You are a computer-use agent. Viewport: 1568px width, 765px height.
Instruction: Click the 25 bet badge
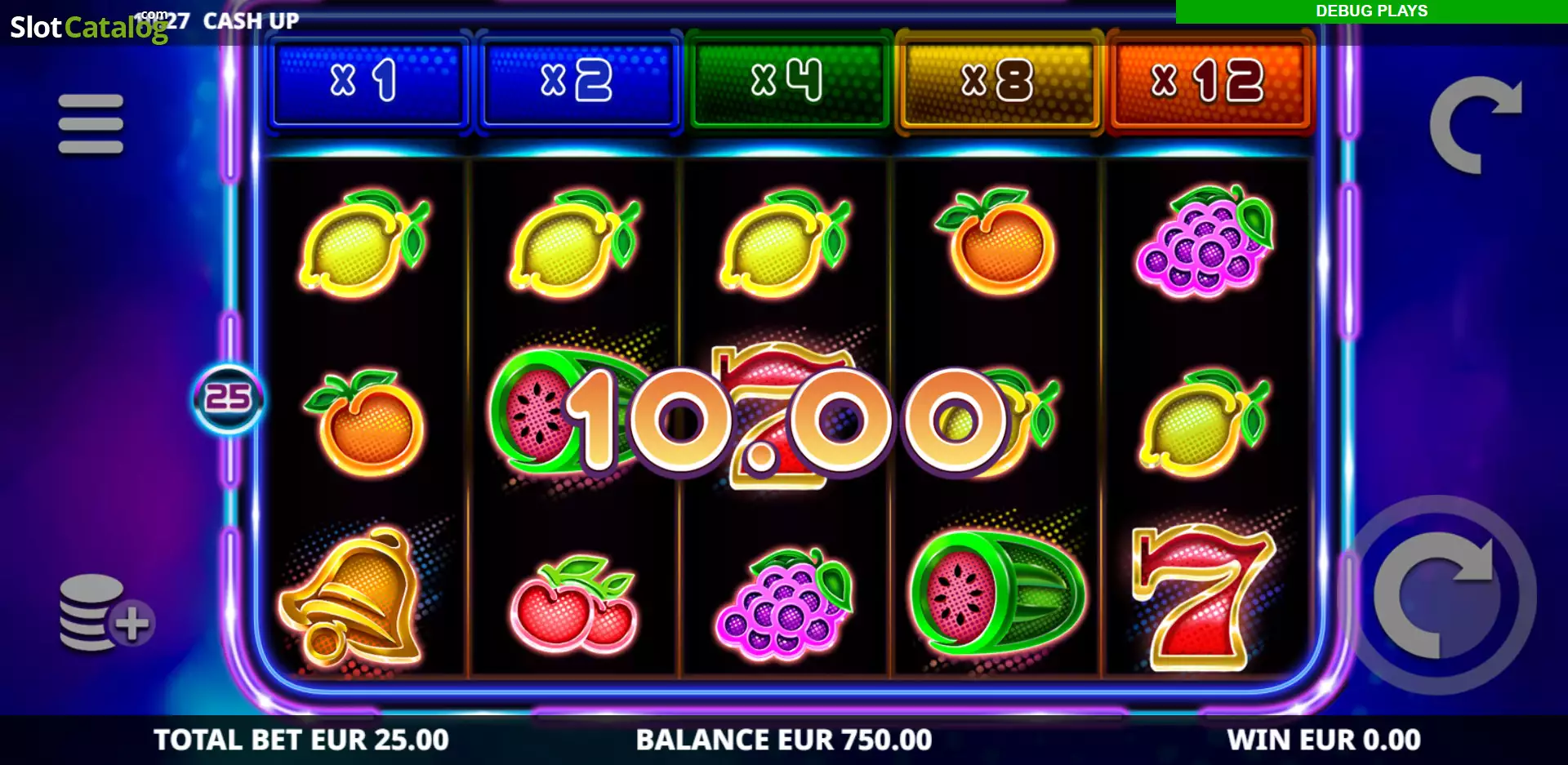coord(228,398)
